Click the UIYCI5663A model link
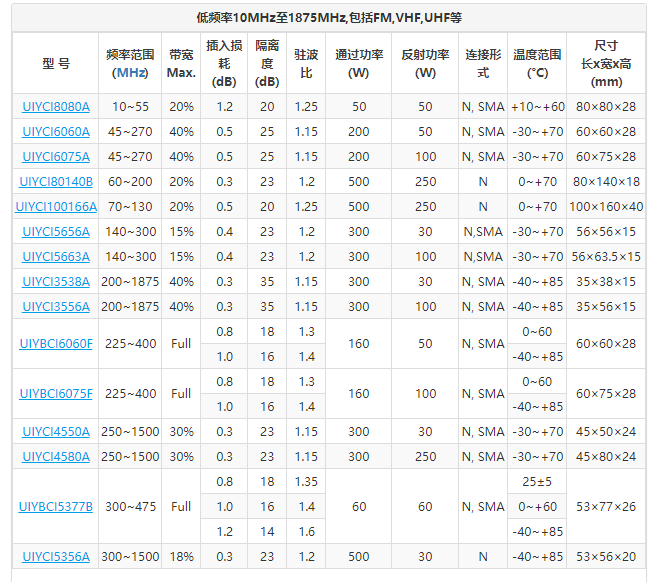The image size is (658, 582). click(56, 257)
